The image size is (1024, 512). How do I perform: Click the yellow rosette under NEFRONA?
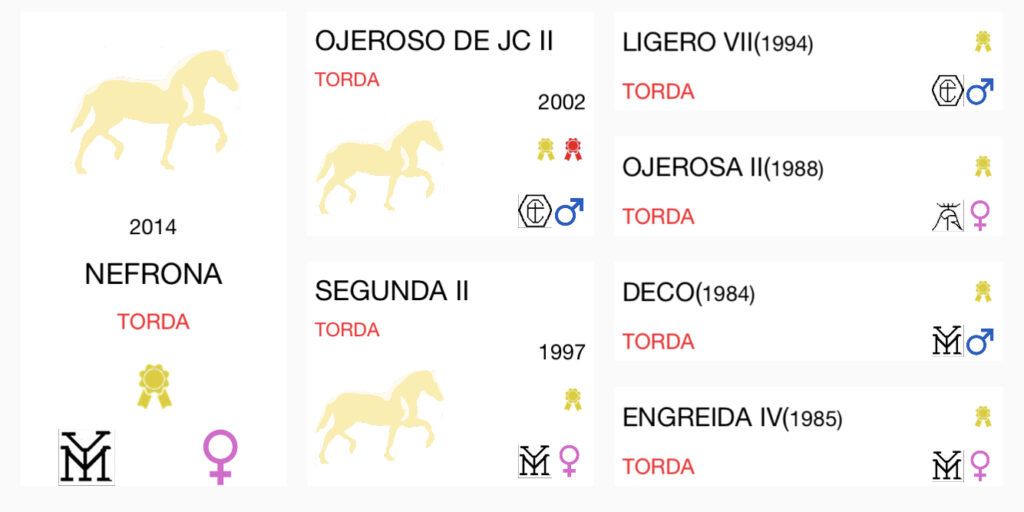point(154,386)
